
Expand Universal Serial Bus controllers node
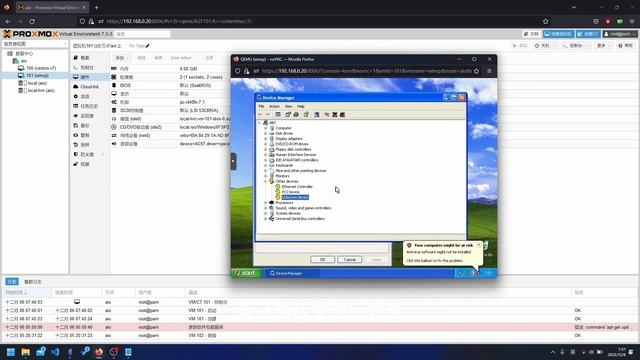point(266,219)
